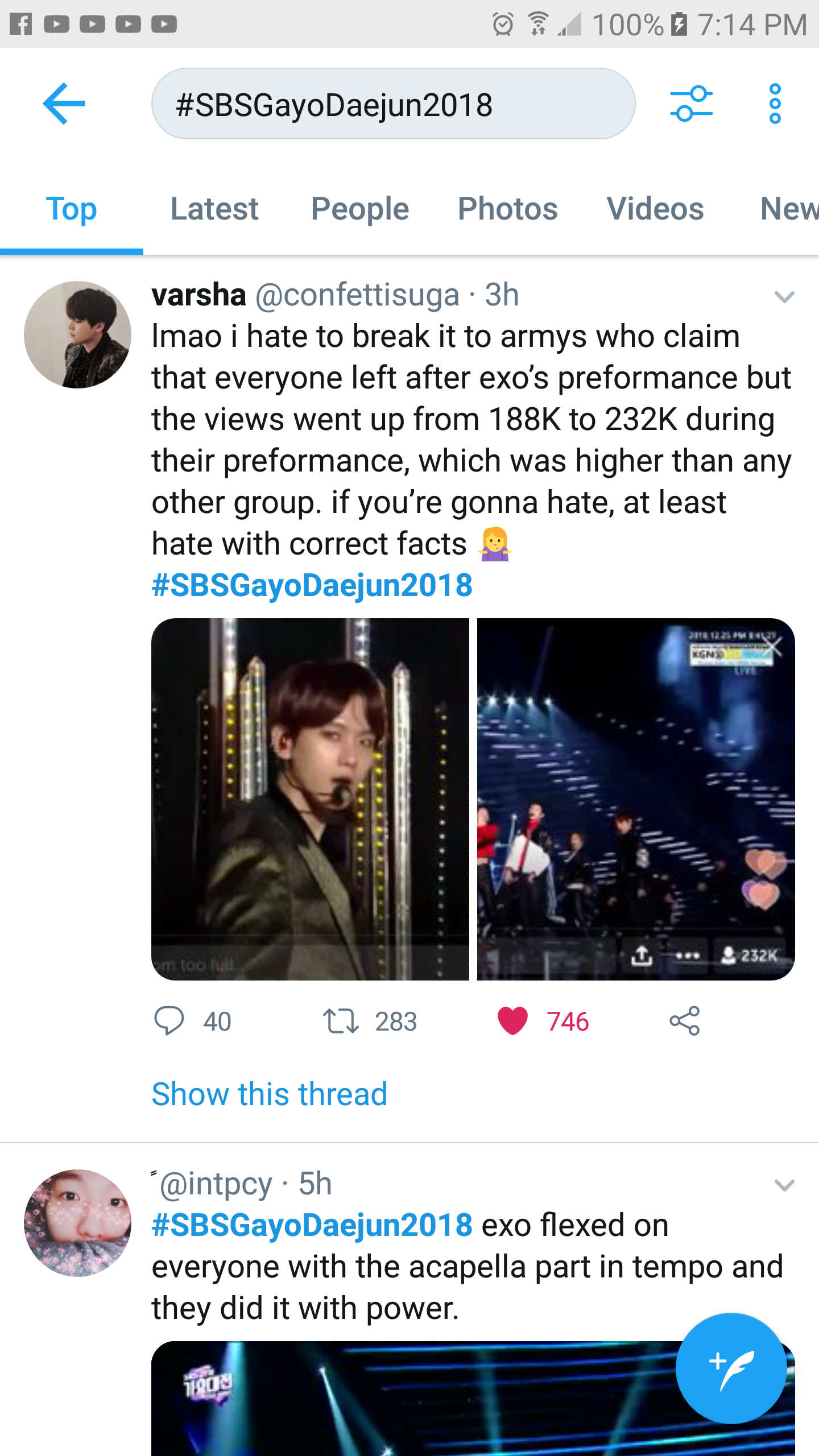
Task: Tap the search field with #SBSGayoDaejun2018
Action: click(x=393, y=104)
